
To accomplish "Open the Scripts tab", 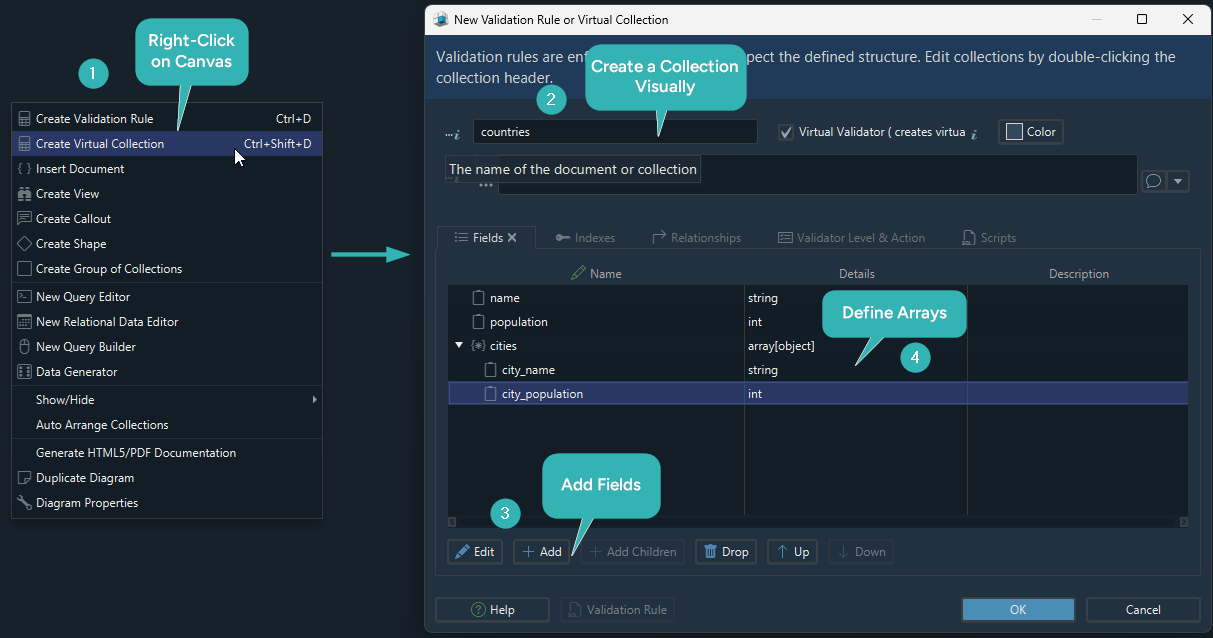I will 989,238.
